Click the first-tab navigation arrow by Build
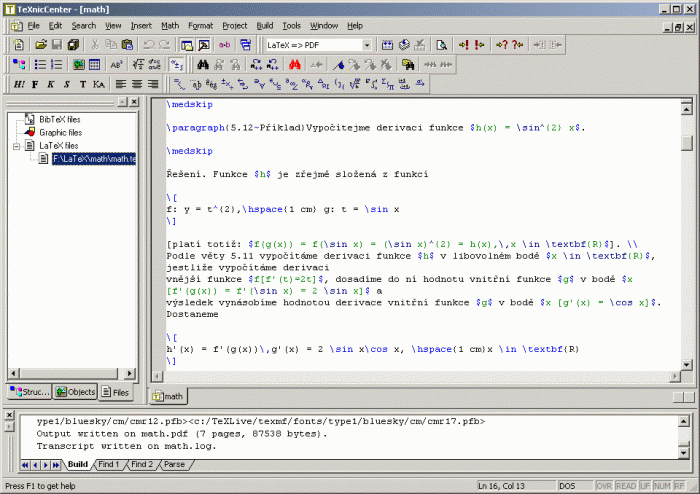This screenshot has width=700, height=494. point(25,465)
